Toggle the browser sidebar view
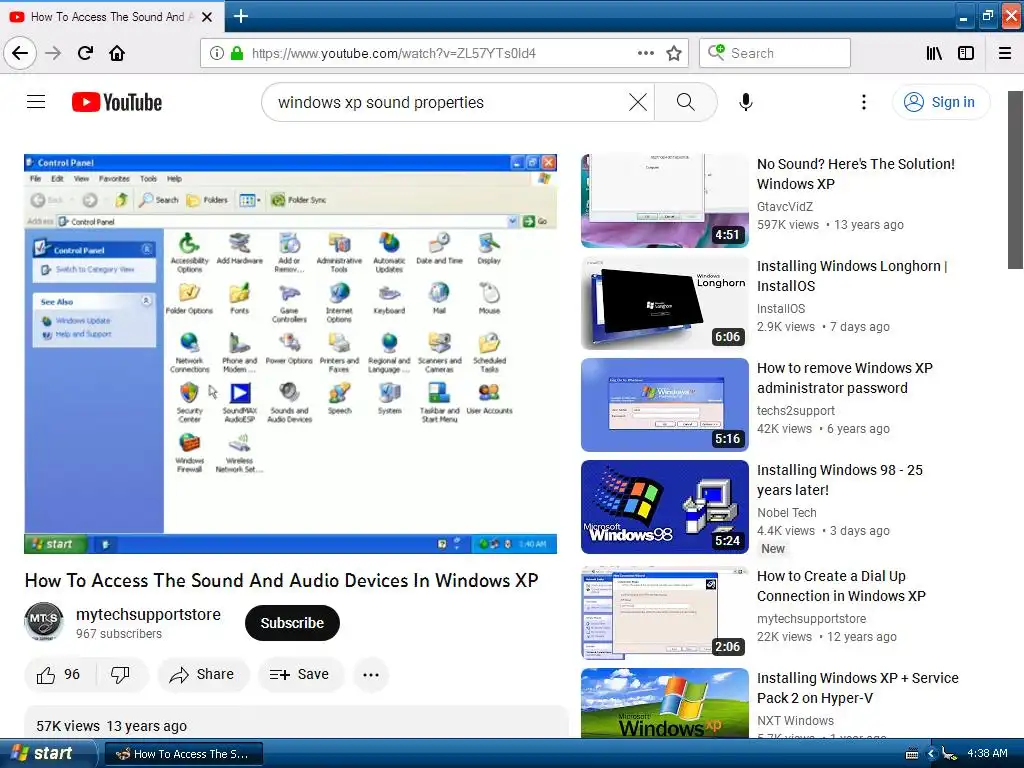The height and width of the screenshot is (768, 1024). [966, 53]
